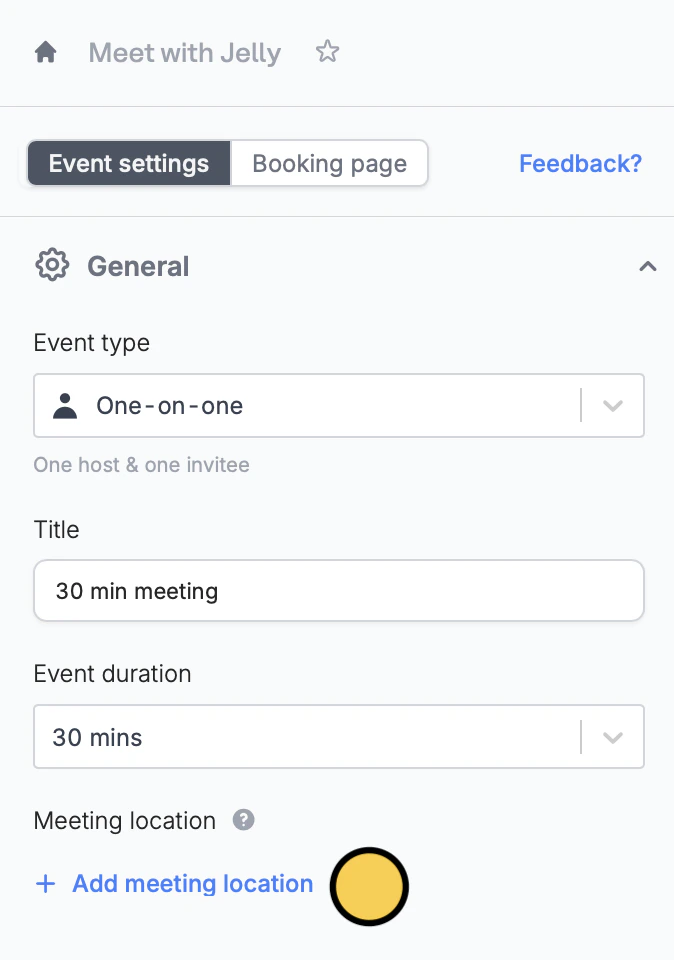Expand the One-on-one selector chevron
This screenshot has width=674, height=960.
coord(613,405)
